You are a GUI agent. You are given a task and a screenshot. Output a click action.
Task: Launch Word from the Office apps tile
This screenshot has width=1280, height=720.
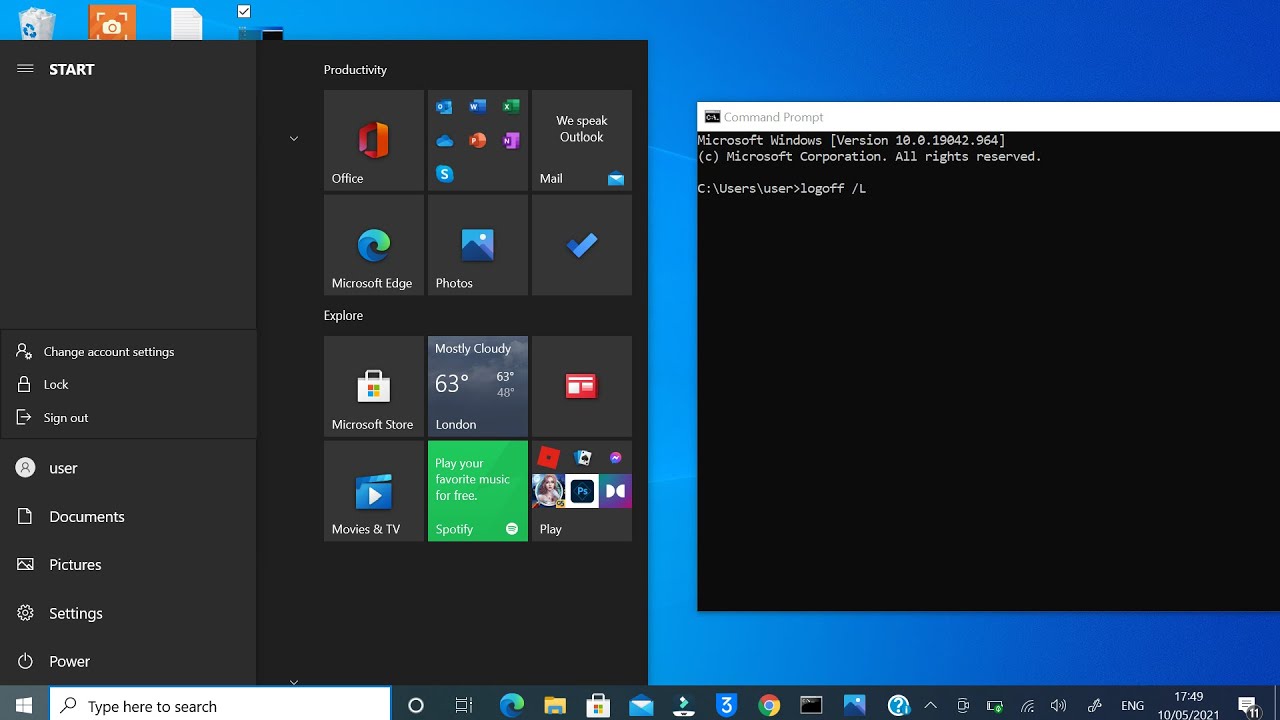478,107
